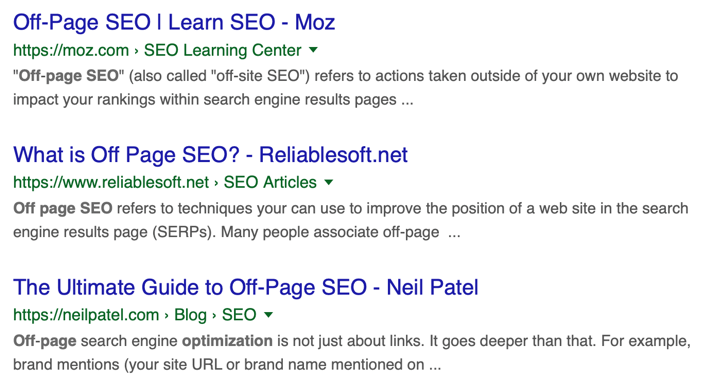
Task: Open 'What is Off Page SEO? - Reliablesoft.net'
Action: click(x=210, y=155)
